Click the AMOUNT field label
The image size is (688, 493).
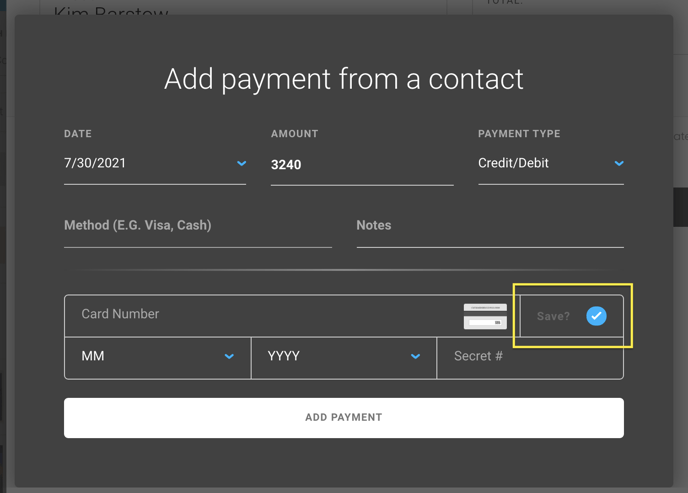tap(294, 134)
